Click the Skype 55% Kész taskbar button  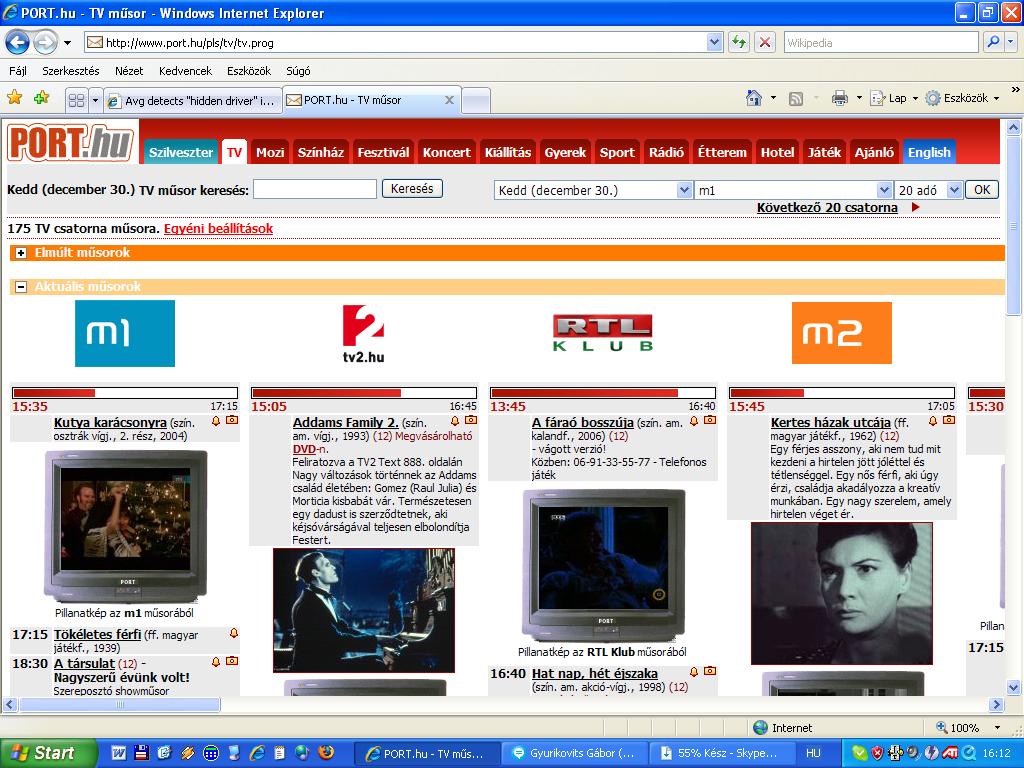720,753
